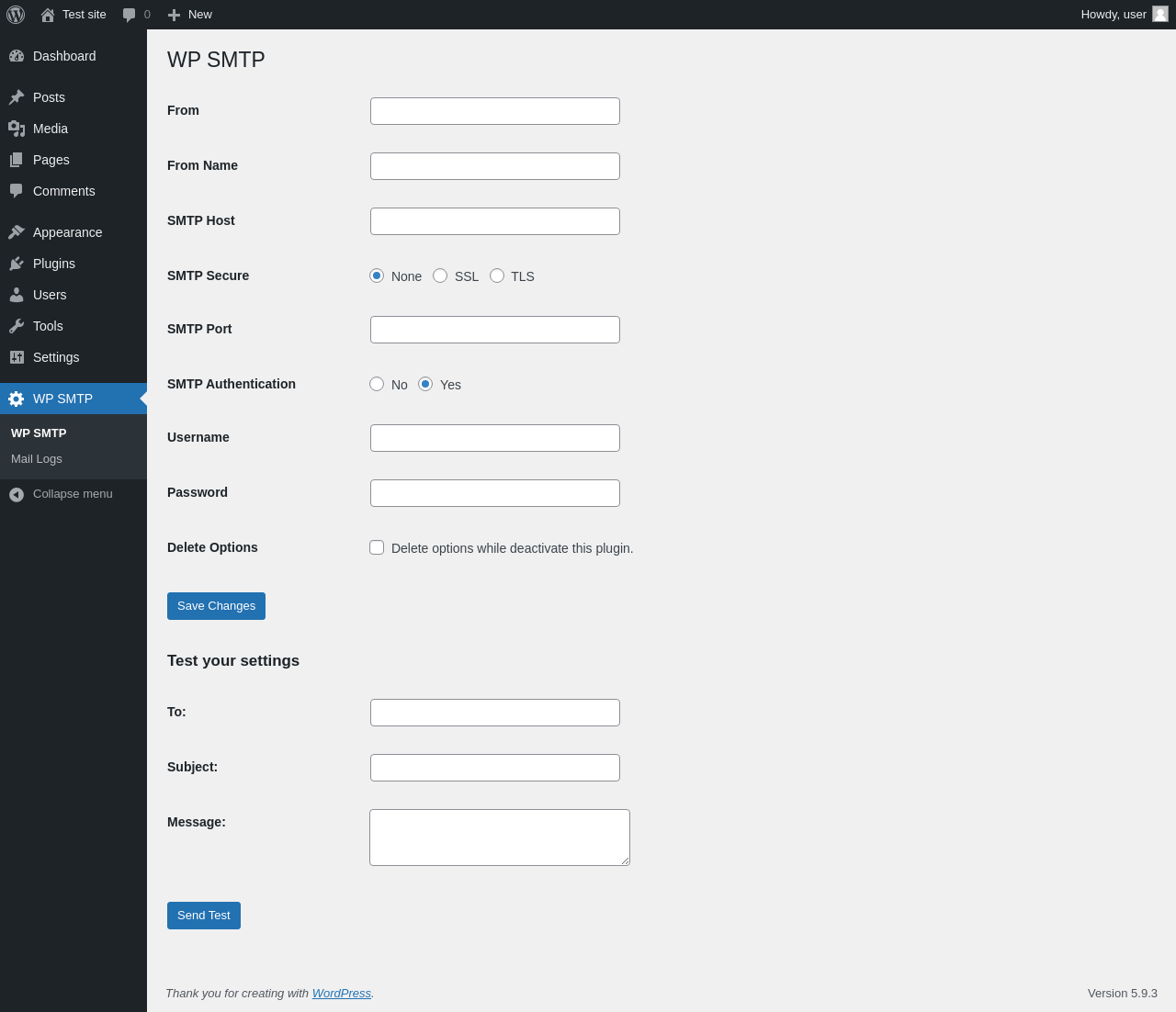Open Users menu item
The width and height of the screenshot is (1176, 1012).
(73, 295)
